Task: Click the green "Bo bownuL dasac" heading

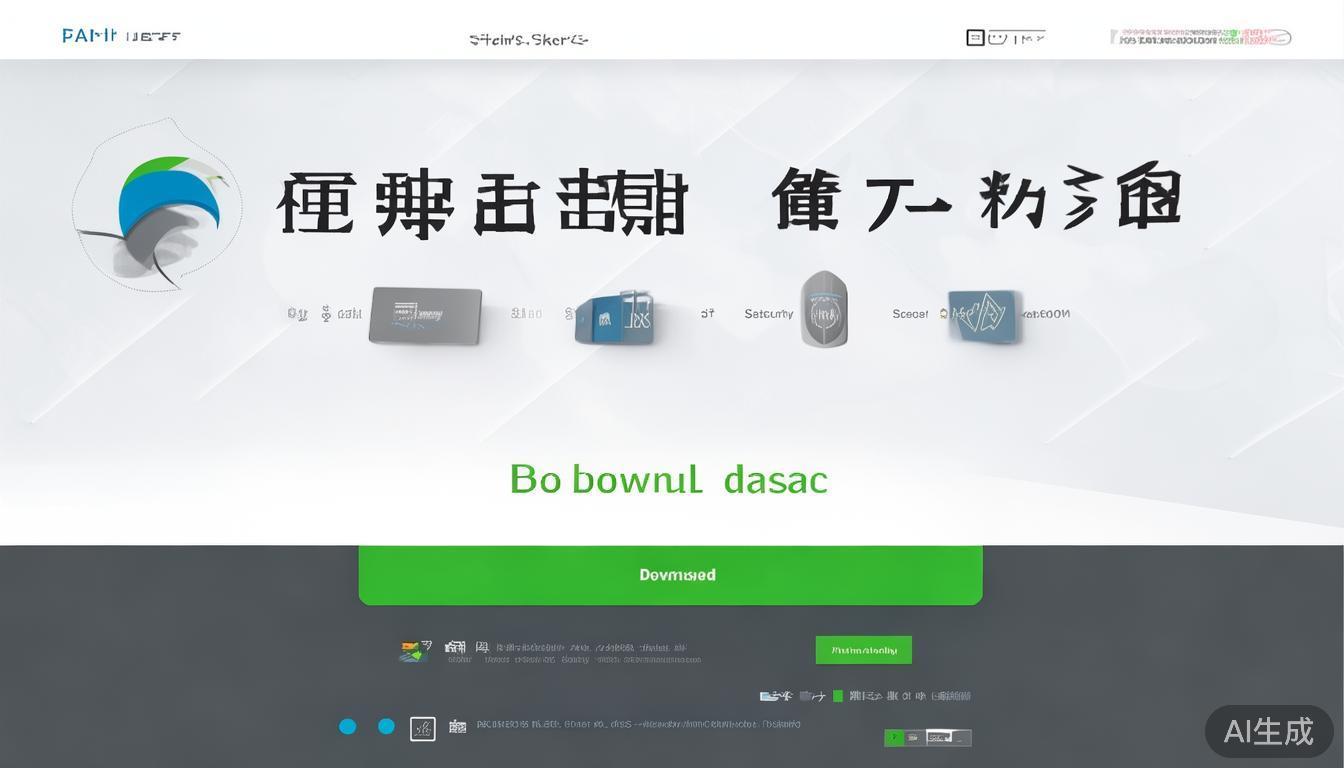Action: (x=668, y=480)
